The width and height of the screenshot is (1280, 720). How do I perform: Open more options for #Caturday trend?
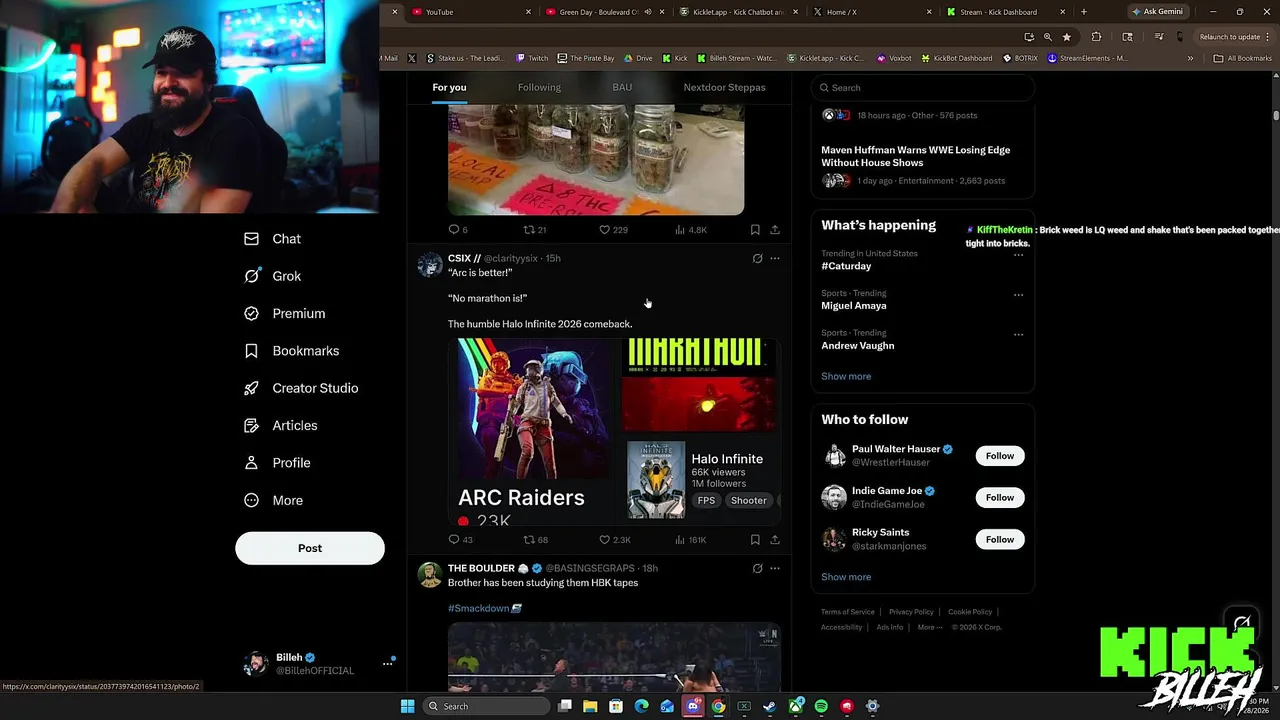(1018, 255)
